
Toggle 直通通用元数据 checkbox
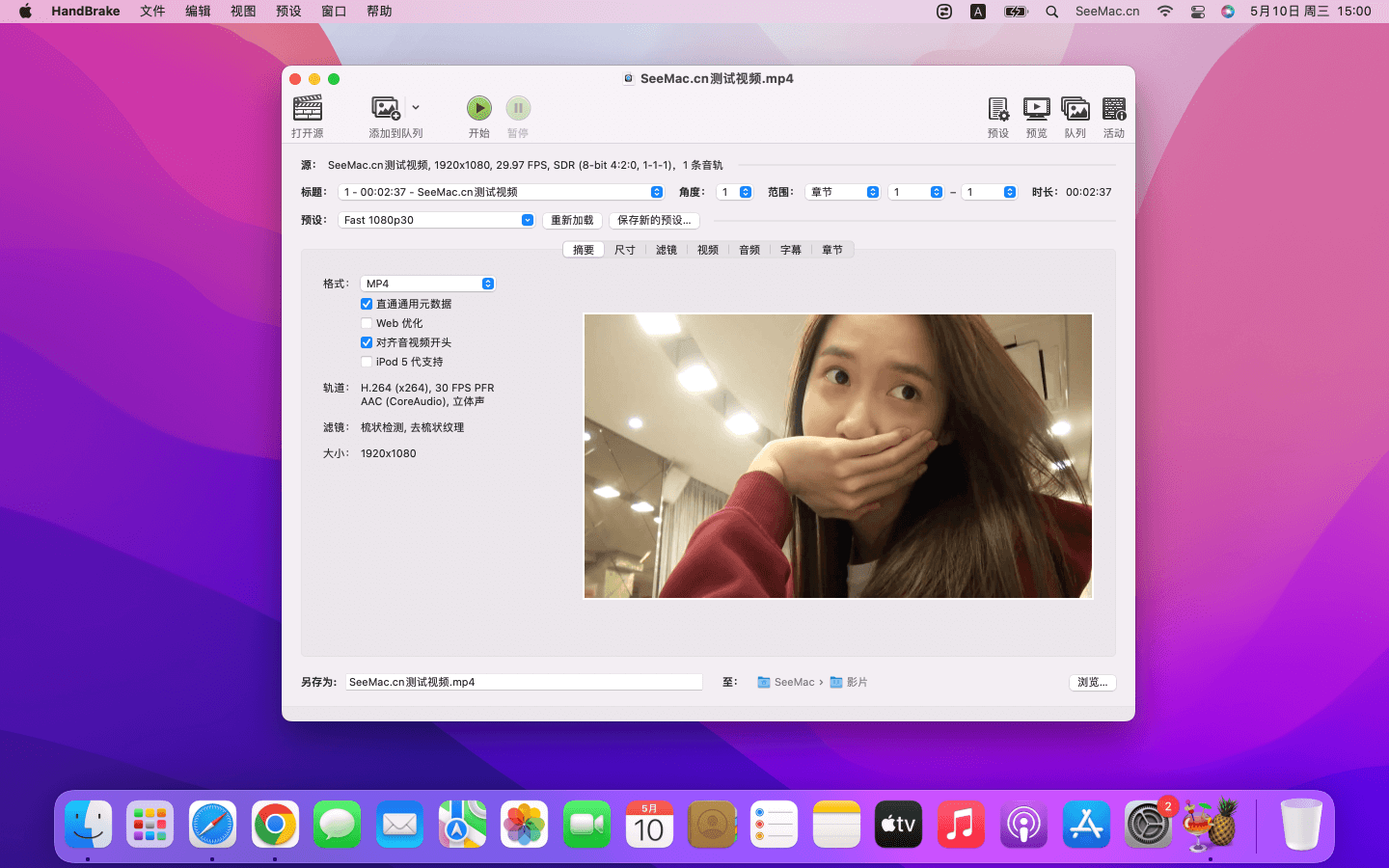[x=367, y=304]
